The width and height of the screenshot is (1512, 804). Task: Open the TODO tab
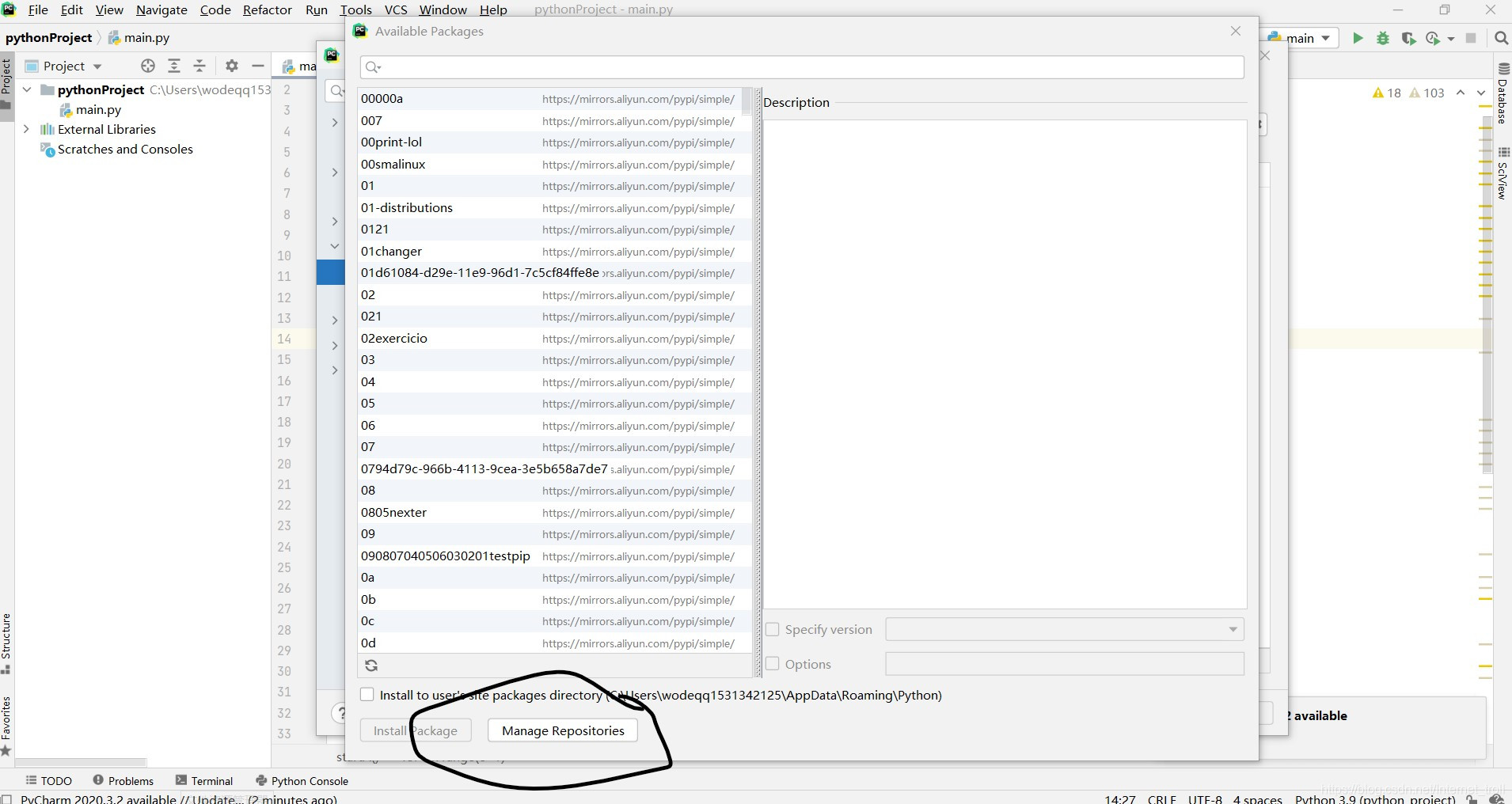point(48,780)
